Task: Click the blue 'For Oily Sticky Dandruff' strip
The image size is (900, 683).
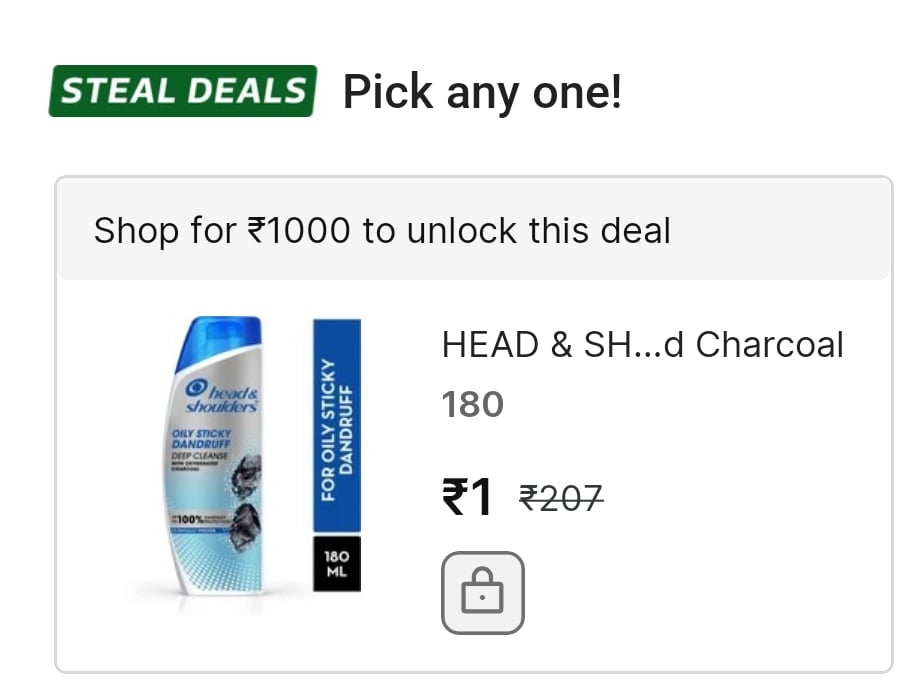Action: [x=337, y=425]
